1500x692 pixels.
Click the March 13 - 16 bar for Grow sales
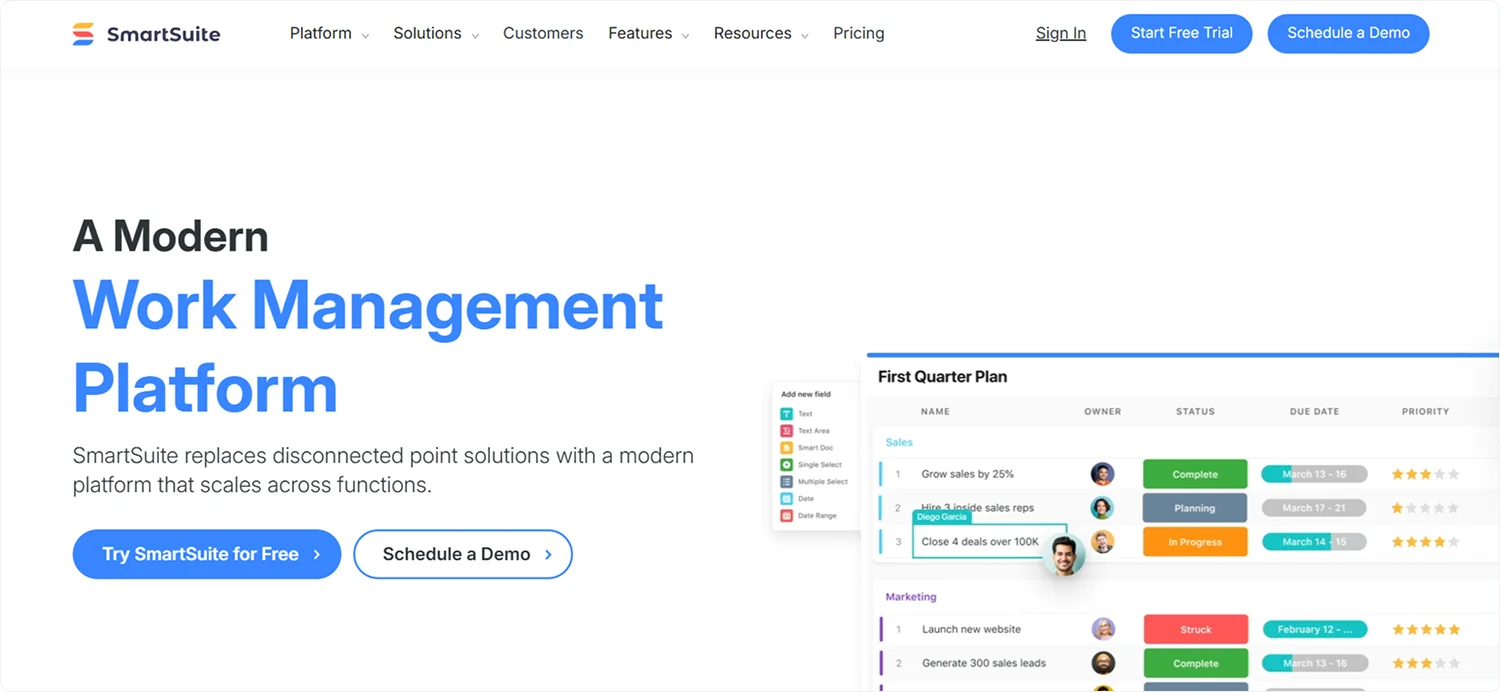1314,474
